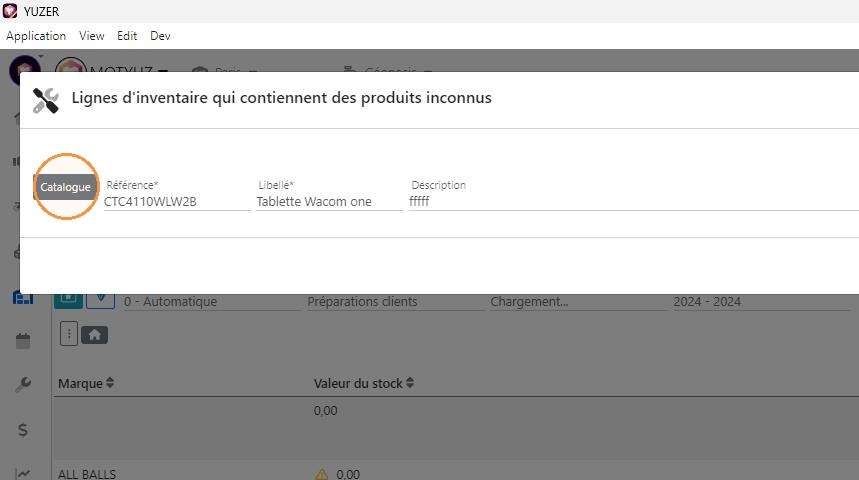859x480 pixels.
Task: Open the '0 - Automatique' dropdown
Action: click(211, 302)
